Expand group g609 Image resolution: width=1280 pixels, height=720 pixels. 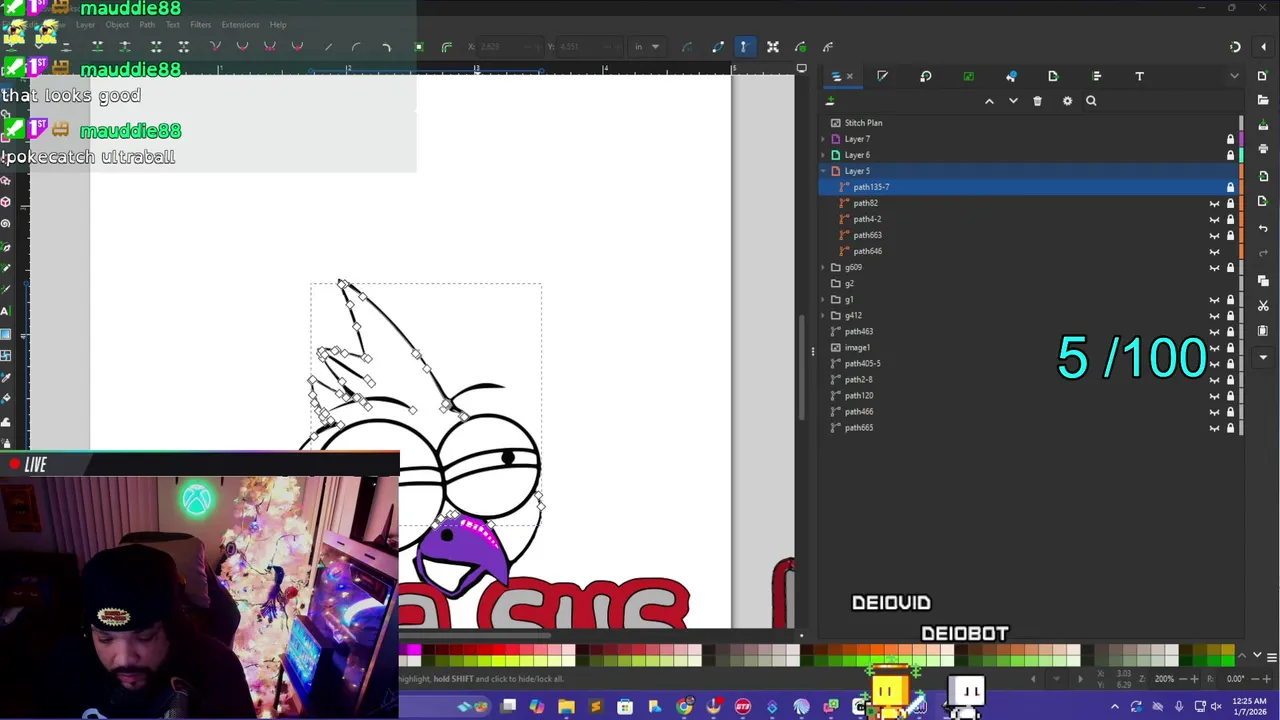tap(823, 267)
